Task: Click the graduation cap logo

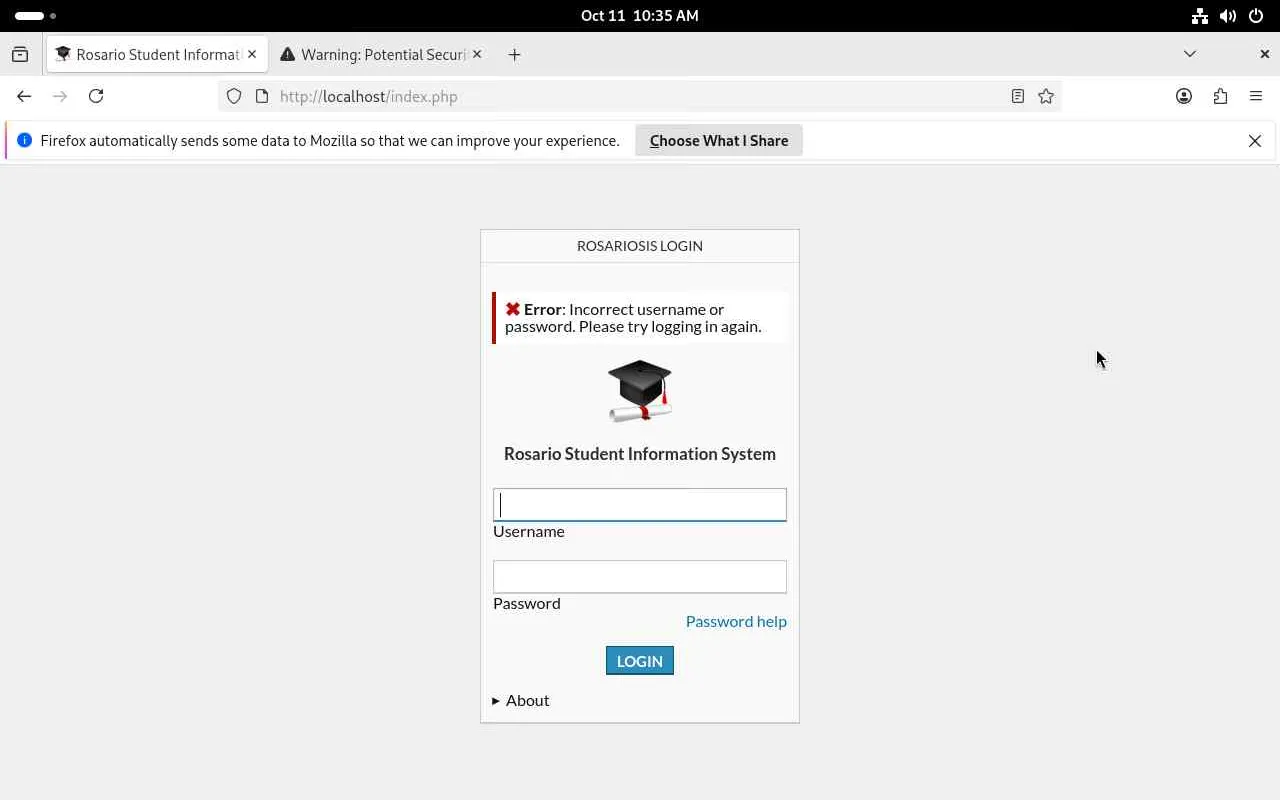Action: [640, 390]
